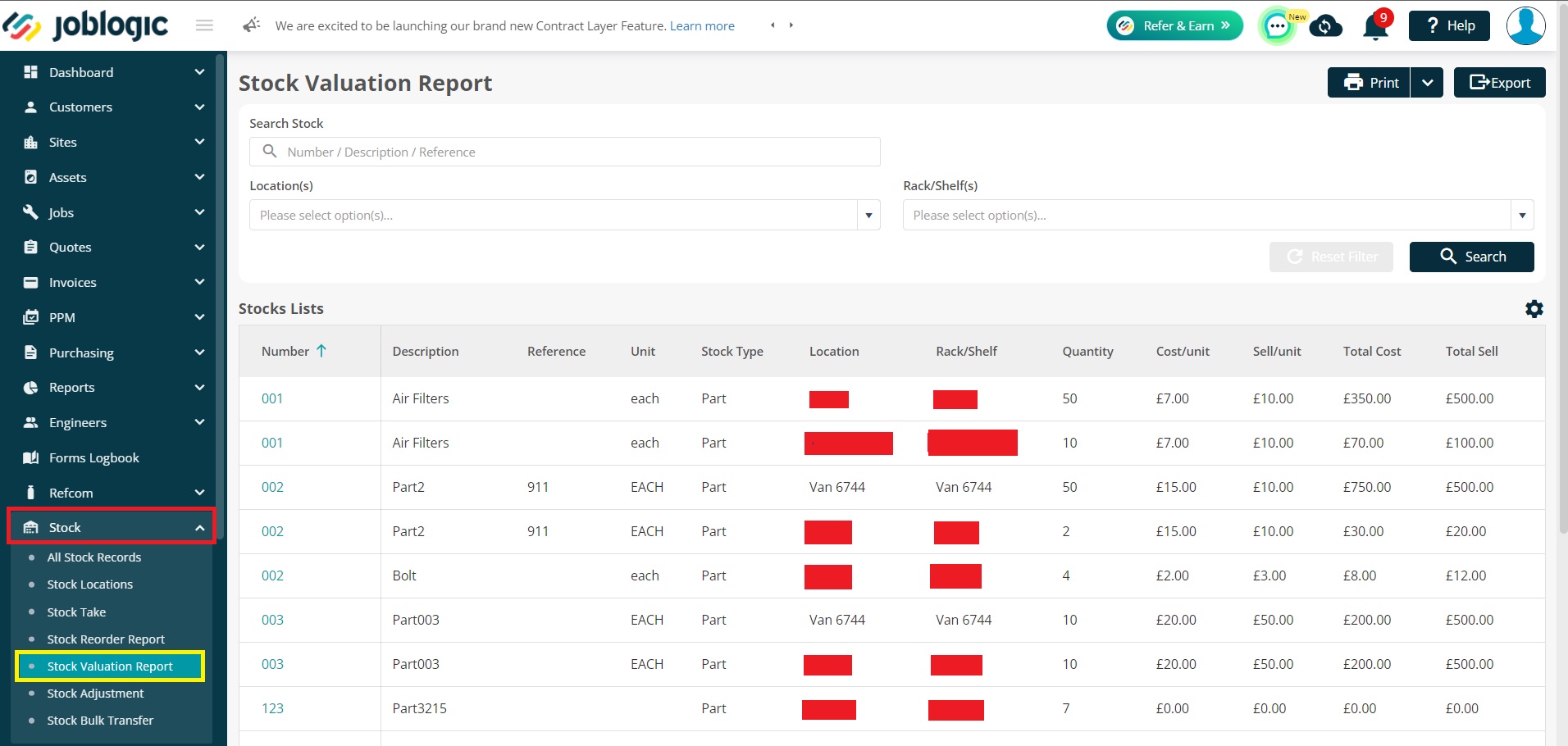Click the announcement megaphone icon
This screenshot has width=1568, height=746.
[251, 25]
